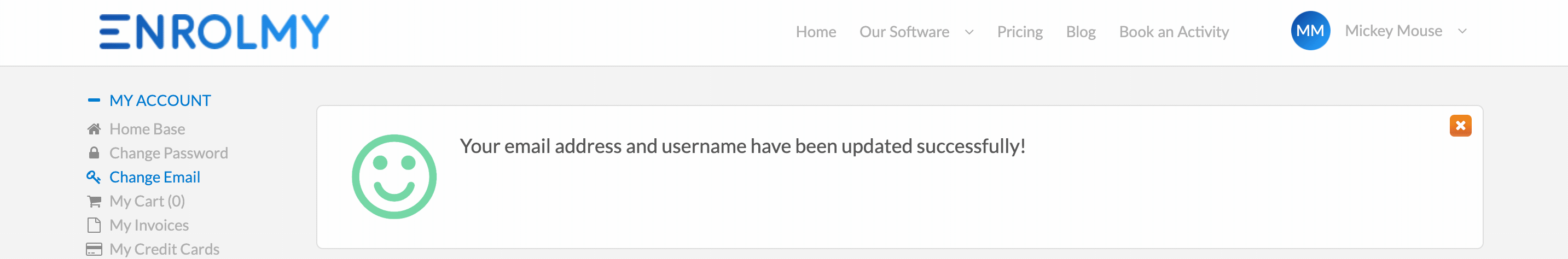Click the Enrolmy logo
The width and height of the screenshot is (1568, 259).
click(x=214, y=32)
